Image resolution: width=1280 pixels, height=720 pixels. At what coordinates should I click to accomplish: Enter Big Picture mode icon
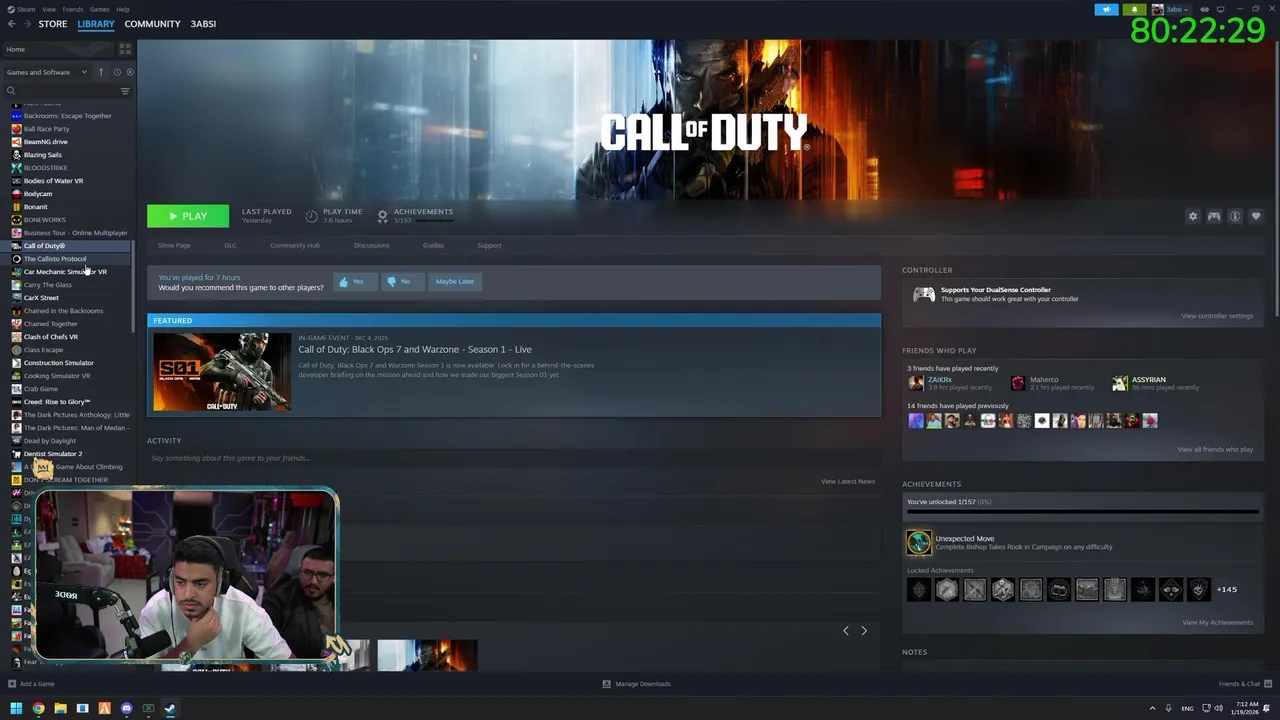pos(1220,9)
